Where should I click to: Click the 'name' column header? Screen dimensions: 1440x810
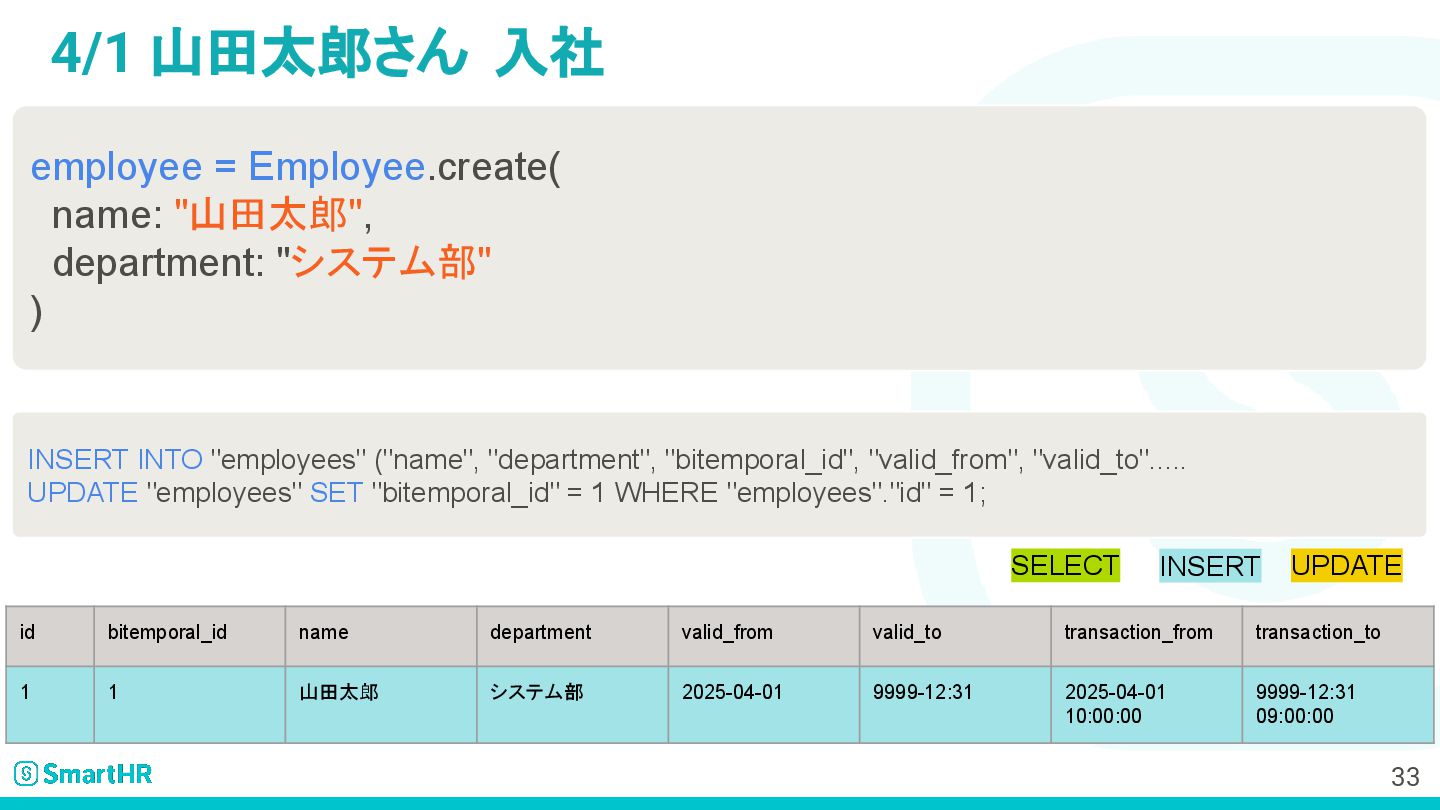tap(381, 636)
